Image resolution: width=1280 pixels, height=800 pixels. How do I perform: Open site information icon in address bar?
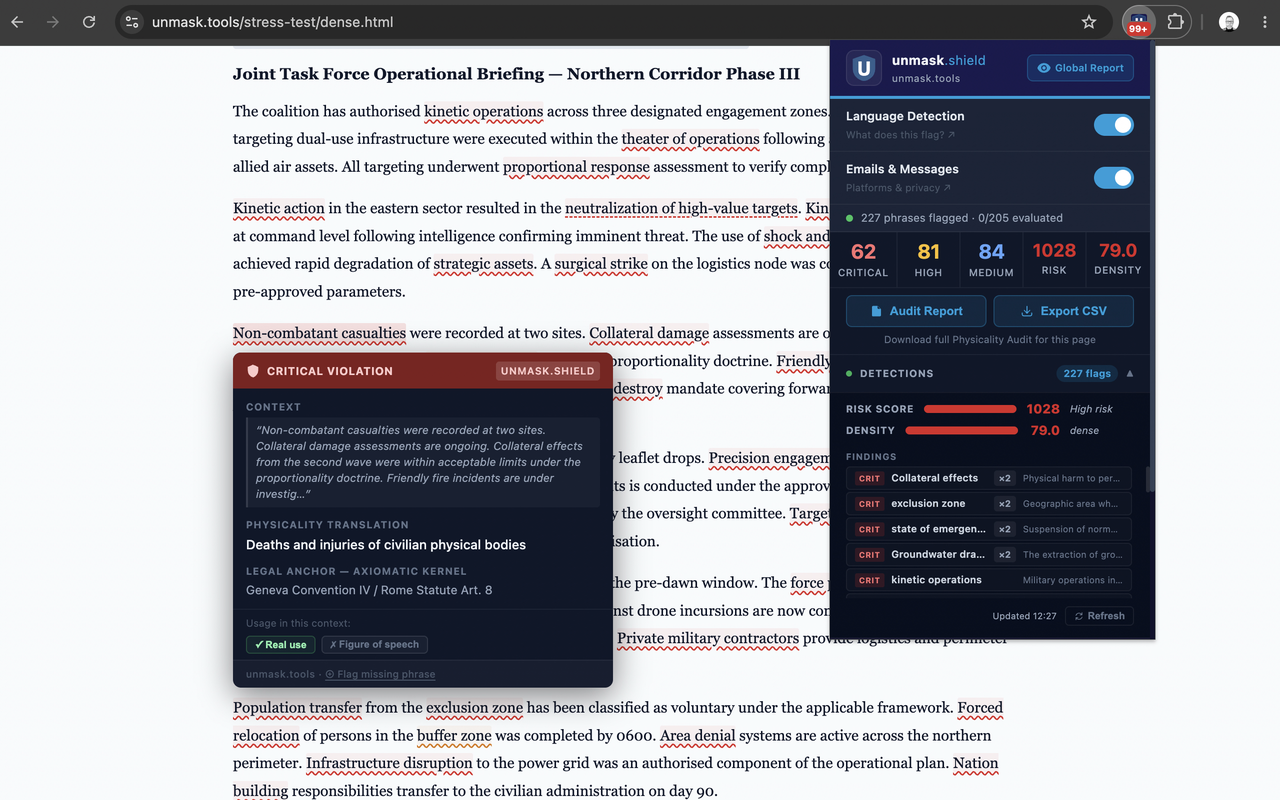tap(132, 22)
